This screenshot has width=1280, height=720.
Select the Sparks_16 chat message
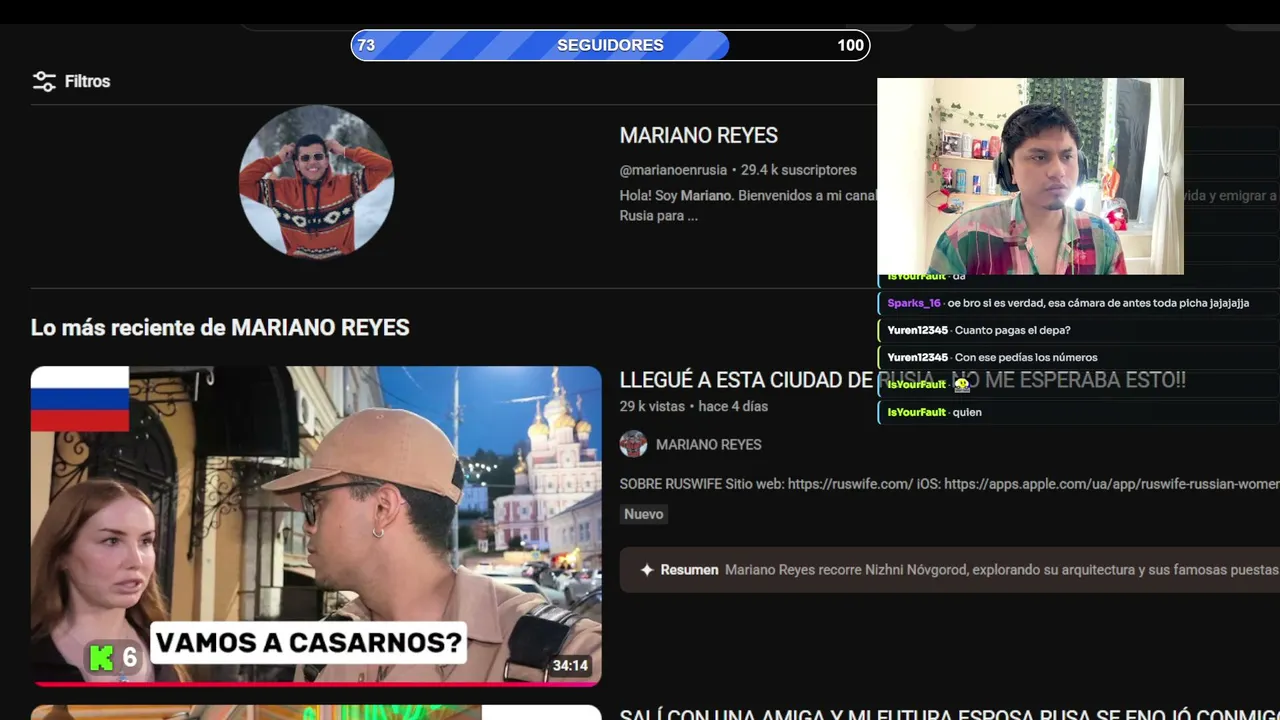coord(1078,303)
